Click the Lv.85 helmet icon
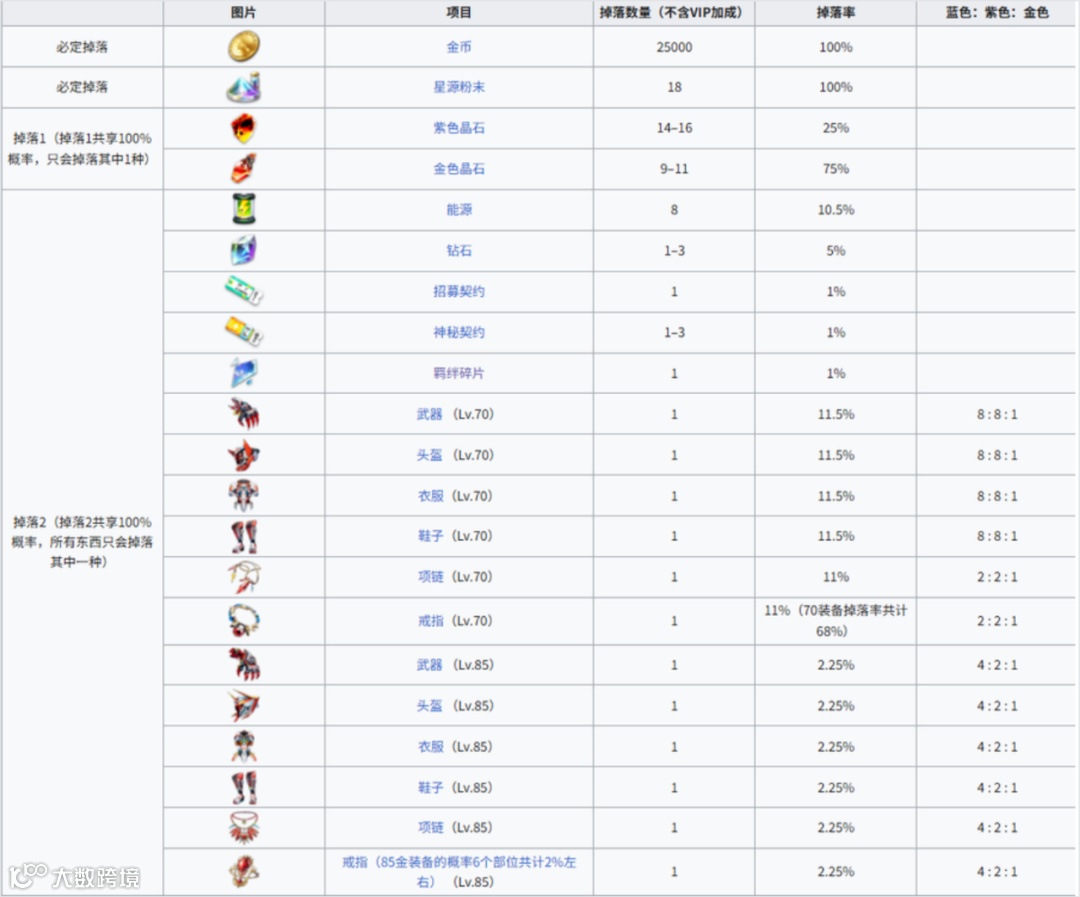This screenshot has width=1080, height=897. 244,705
